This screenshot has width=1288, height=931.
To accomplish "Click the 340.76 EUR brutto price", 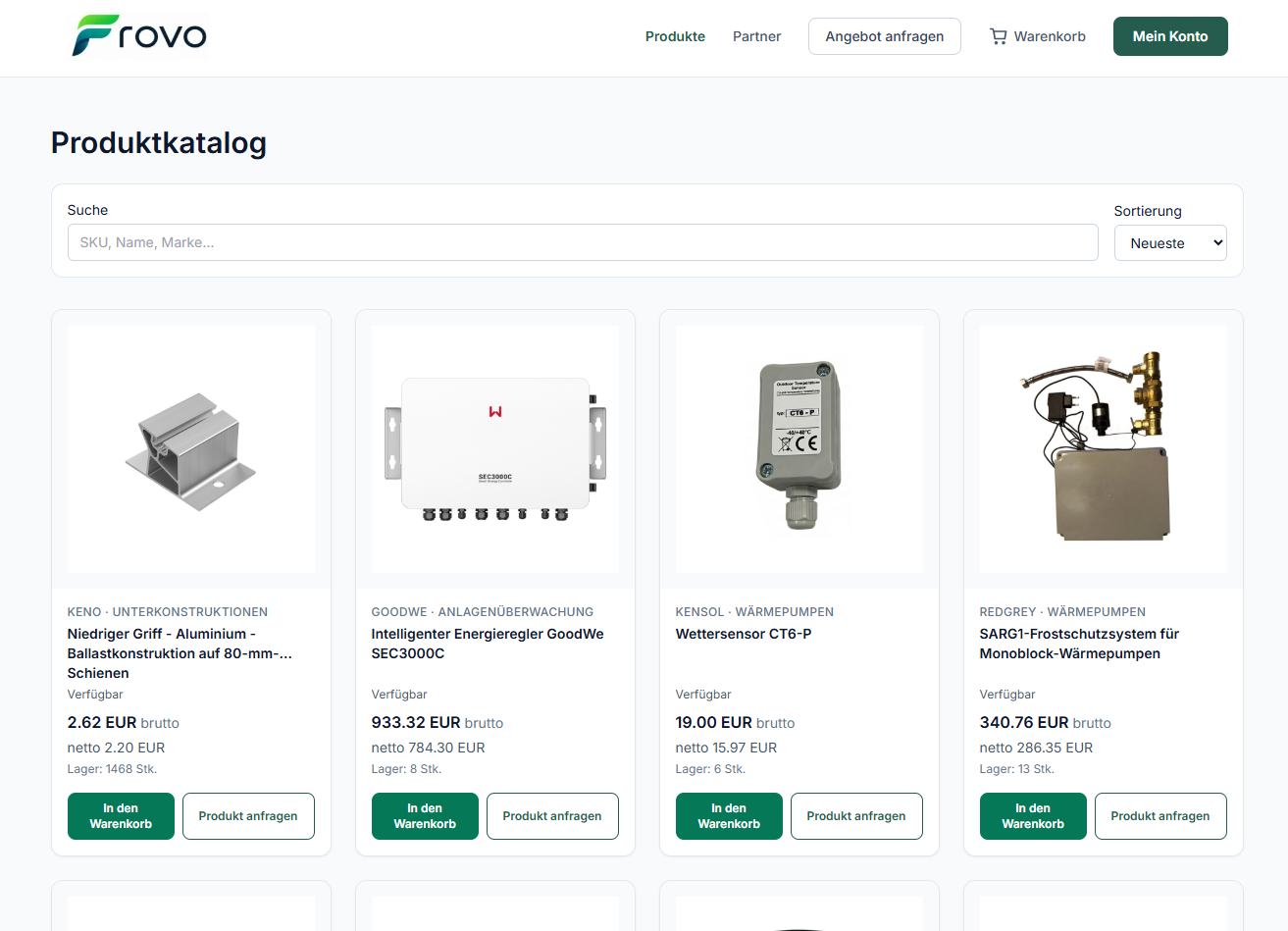I will 1046,722.
